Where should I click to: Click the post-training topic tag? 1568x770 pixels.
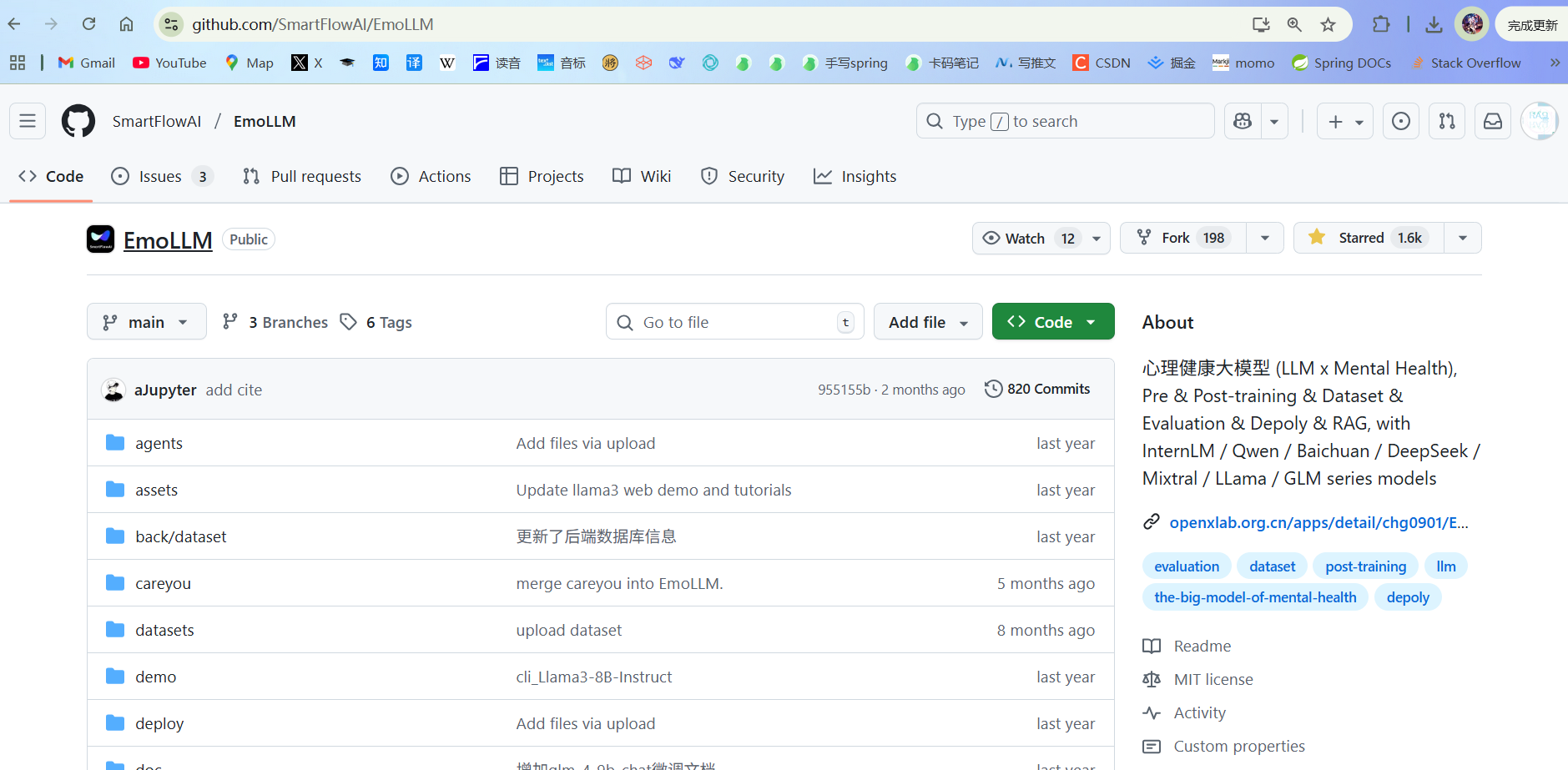point(1365,566)
